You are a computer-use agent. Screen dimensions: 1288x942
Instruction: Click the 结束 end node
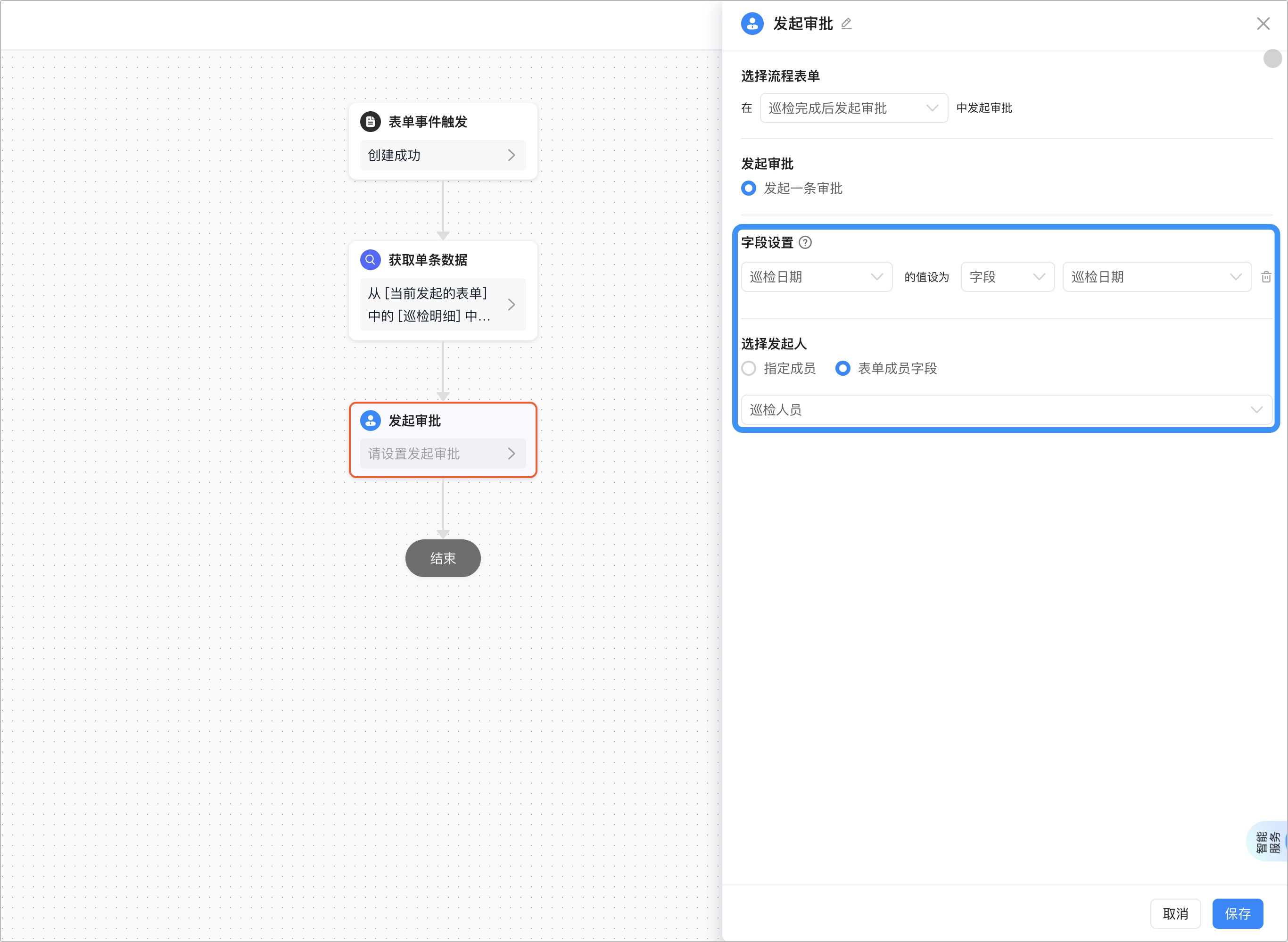[x=443, y=558]
